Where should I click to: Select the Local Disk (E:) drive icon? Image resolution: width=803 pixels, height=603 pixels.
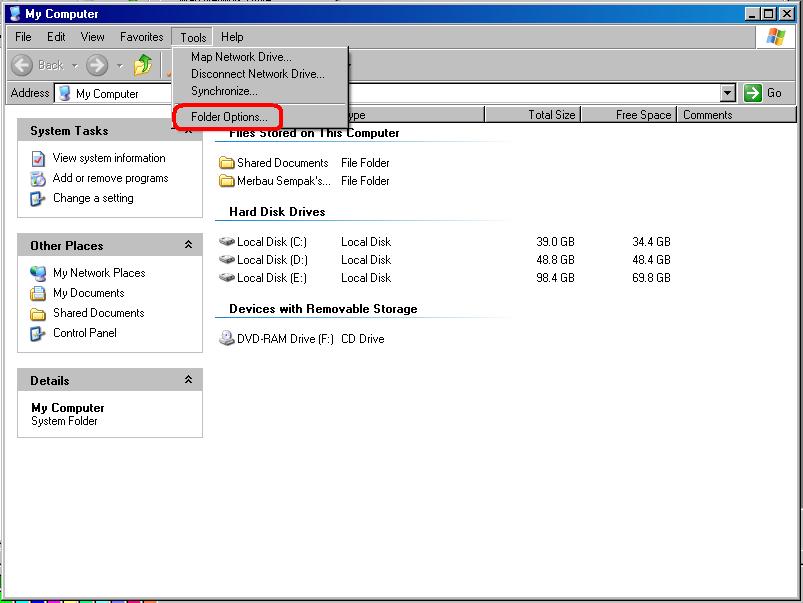(227, 277)
